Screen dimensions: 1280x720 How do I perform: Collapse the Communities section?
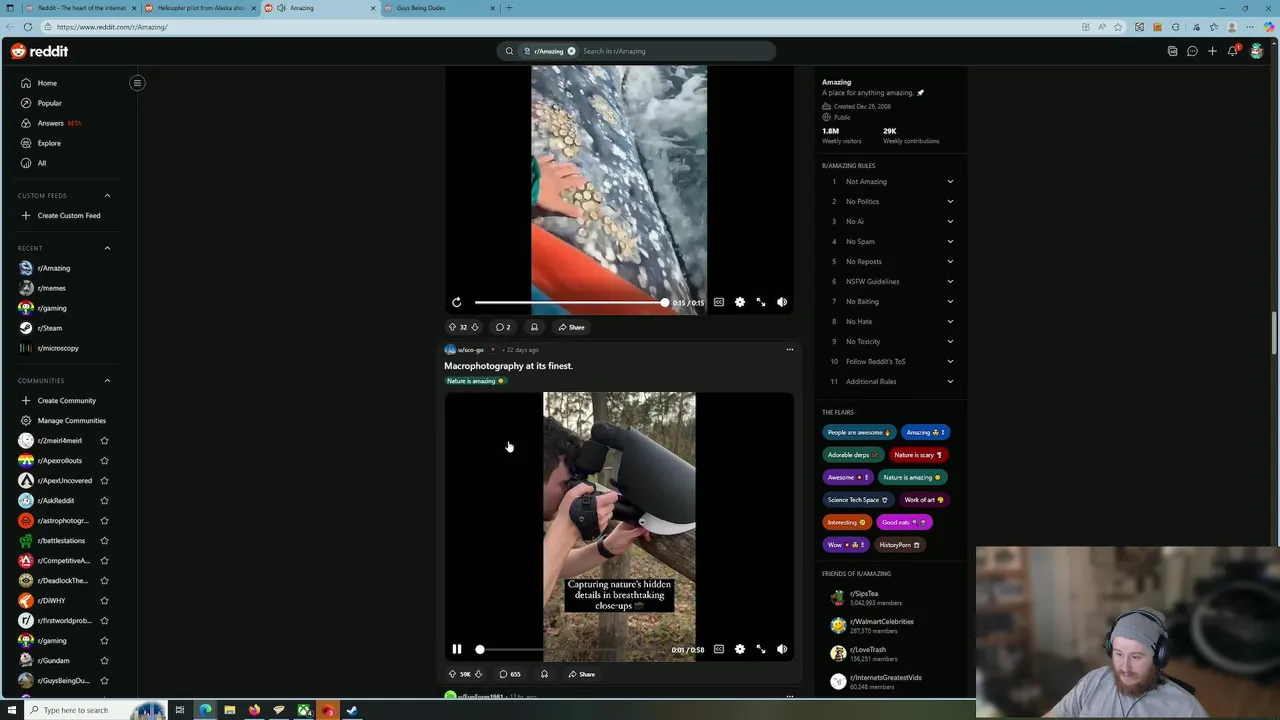(x=107, y=380)
